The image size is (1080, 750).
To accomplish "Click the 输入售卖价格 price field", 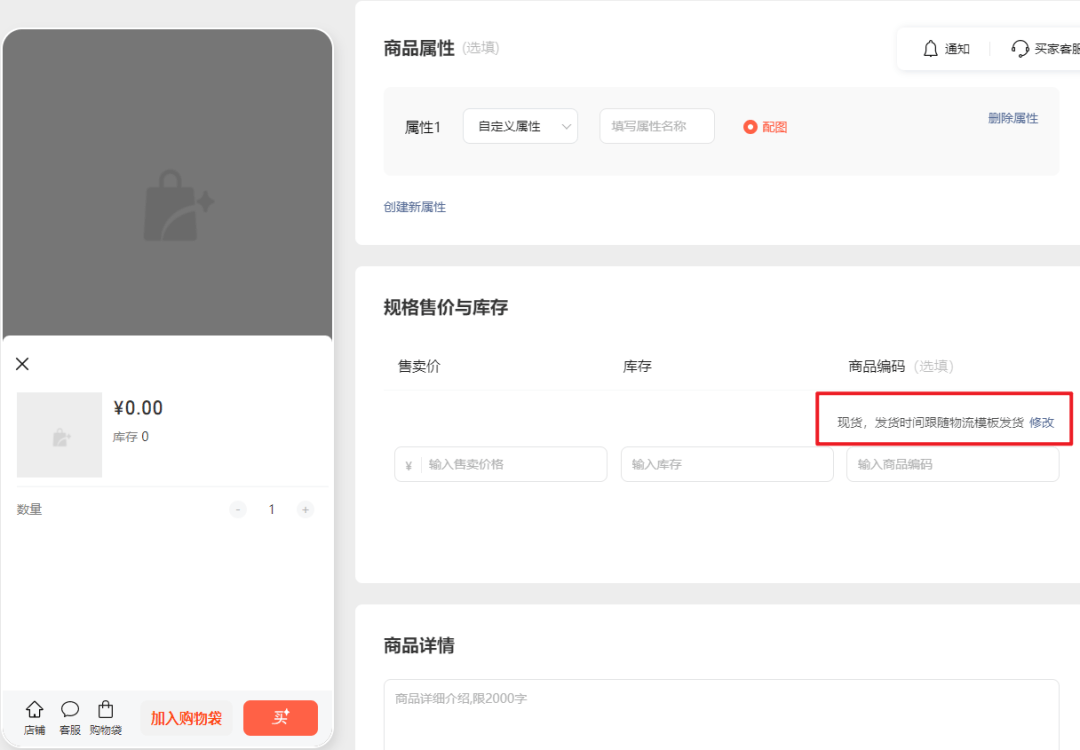I will [x=510, y=465].
